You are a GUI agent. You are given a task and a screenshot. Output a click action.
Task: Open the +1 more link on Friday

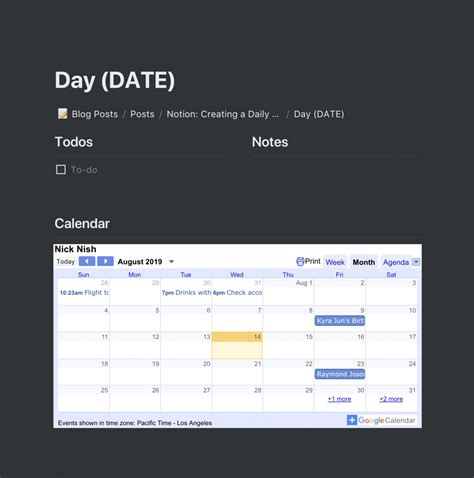(x=339, y=399)
